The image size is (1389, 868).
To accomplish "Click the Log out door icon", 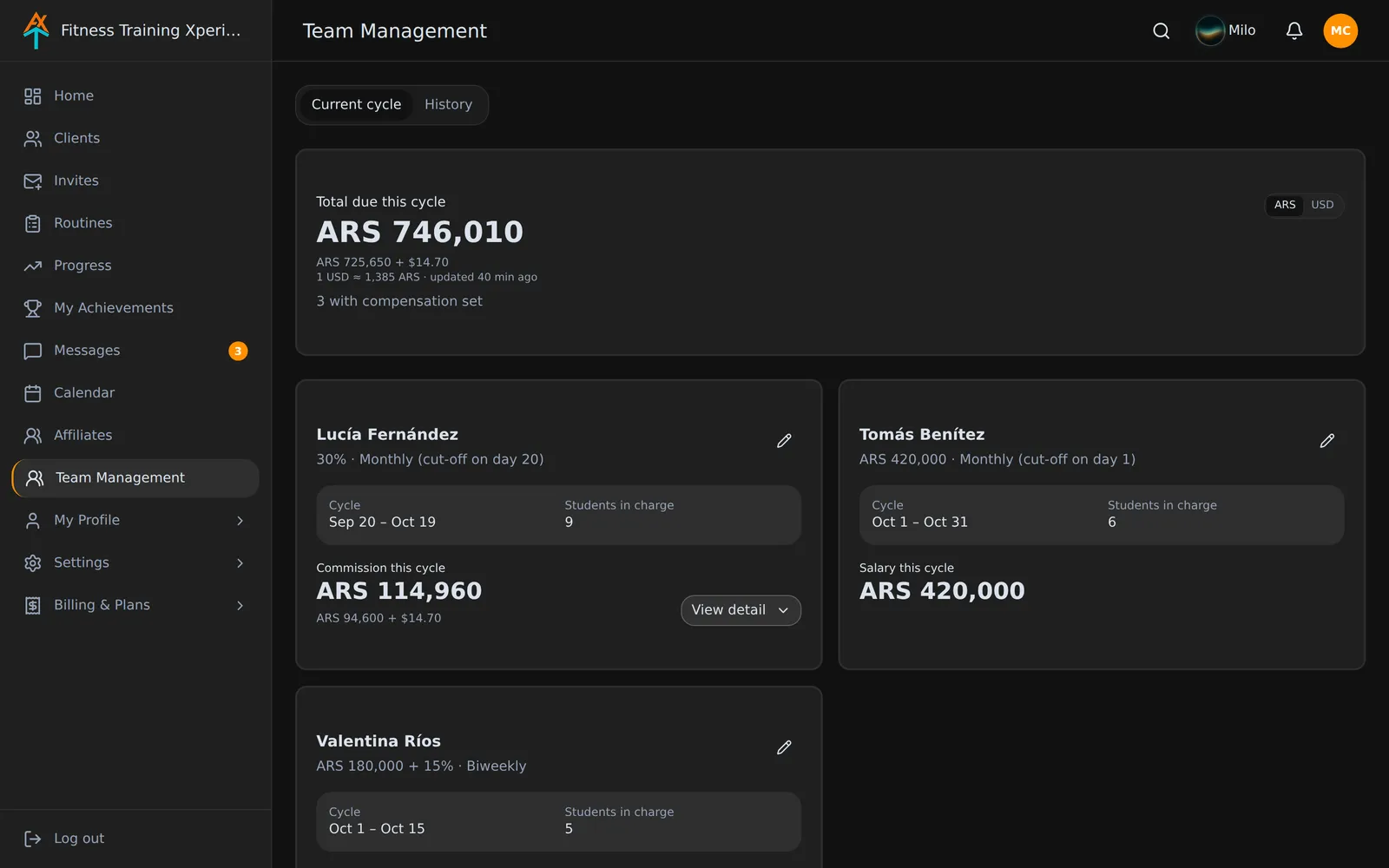I will pyautogui.click(x=33, y=838).
